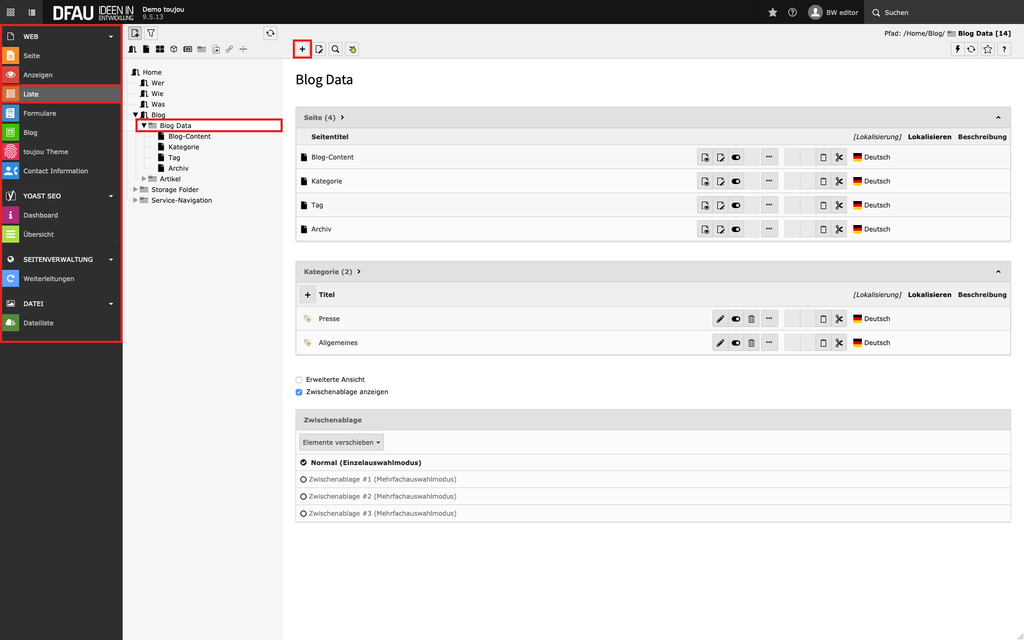Screen dimensions: 1024x640
Task: Cut the Blog-Content page with scissors icon
Action: (839, 157)
